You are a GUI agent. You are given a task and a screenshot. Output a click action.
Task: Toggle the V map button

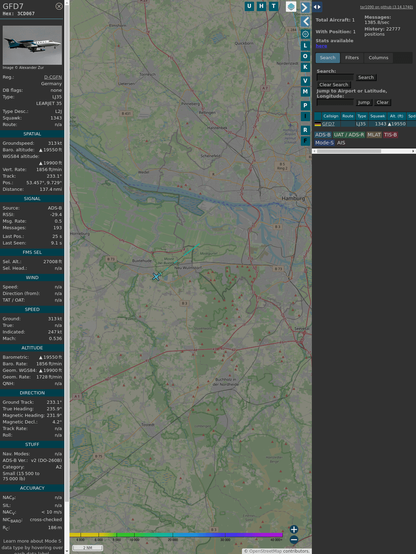point(305,81)
